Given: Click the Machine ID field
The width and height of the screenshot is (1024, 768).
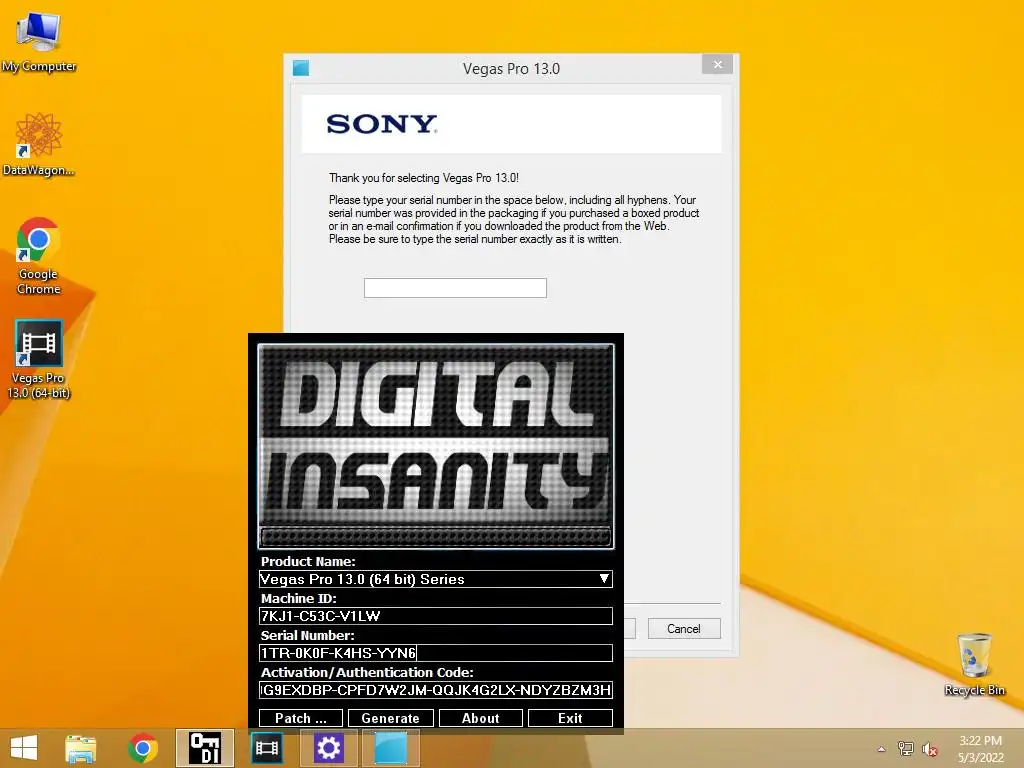Looking at the screenshot, I should coord(436,616).
